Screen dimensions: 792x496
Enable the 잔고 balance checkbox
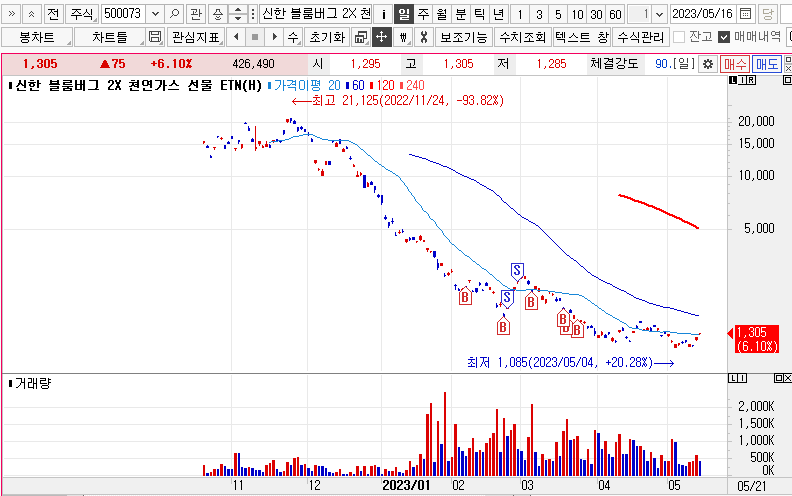point(679,37)
